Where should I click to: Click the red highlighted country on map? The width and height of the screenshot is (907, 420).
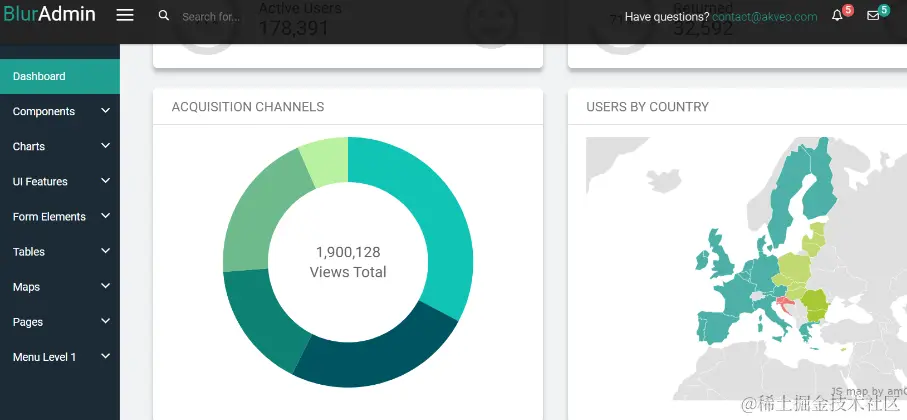[784, 303]
